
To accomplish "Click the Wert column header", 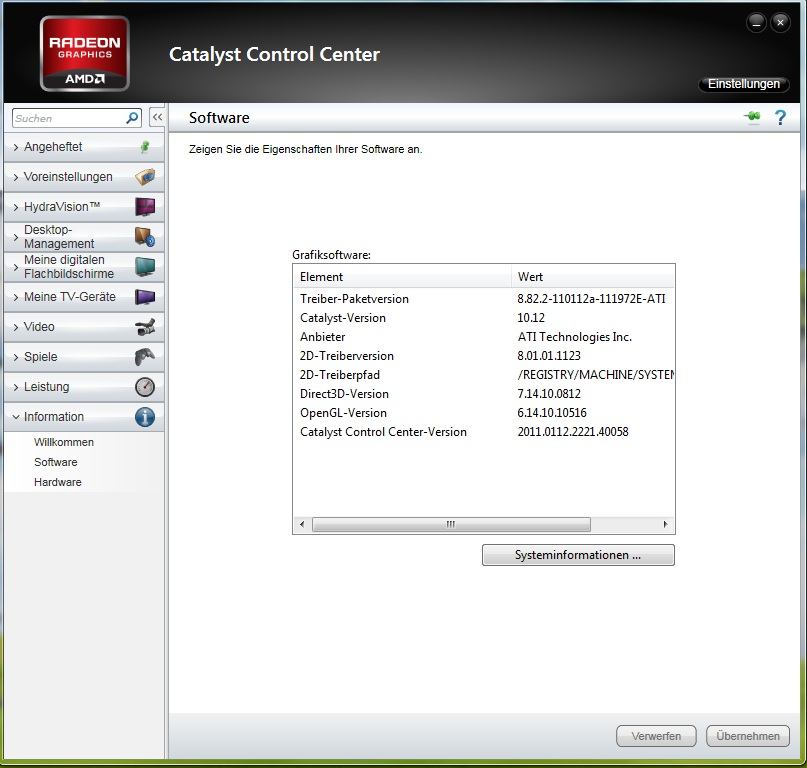I will [x=593, y=277].
